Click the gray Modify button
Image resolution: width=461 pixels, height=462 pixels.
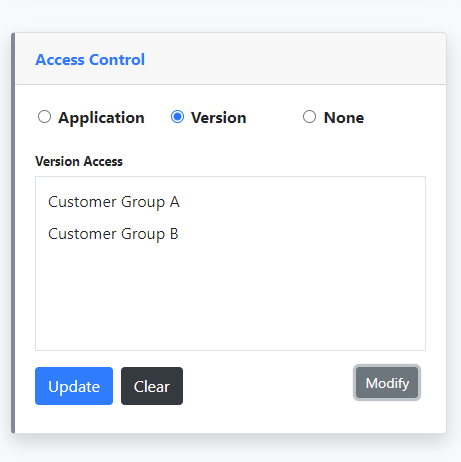(387, 383)
